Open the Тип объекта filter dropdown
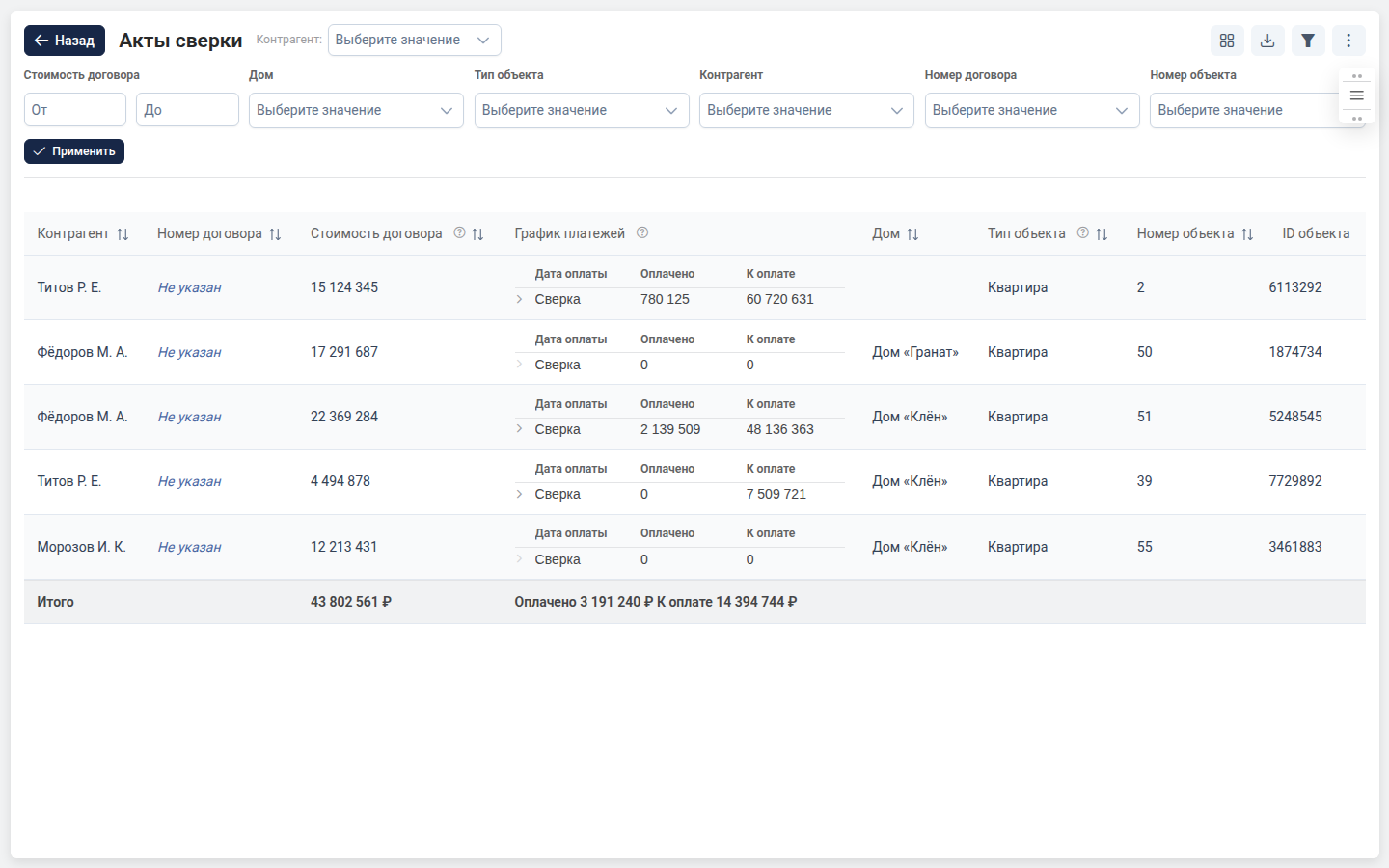1389x868 pixels. [582, 110]
